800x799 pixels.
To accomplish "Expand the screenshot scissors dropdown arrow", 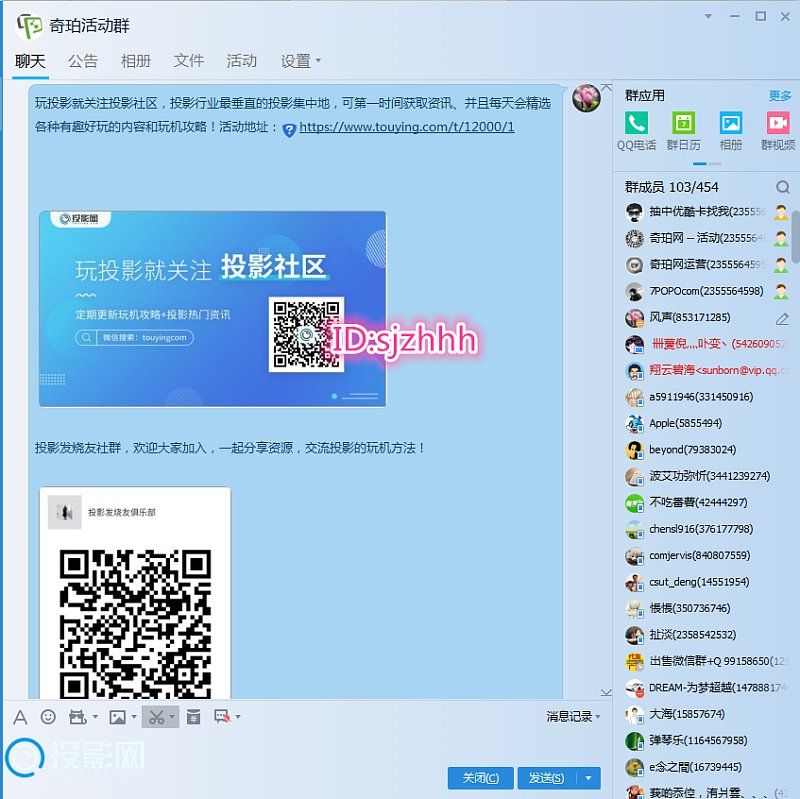I will tap(172, 717).
